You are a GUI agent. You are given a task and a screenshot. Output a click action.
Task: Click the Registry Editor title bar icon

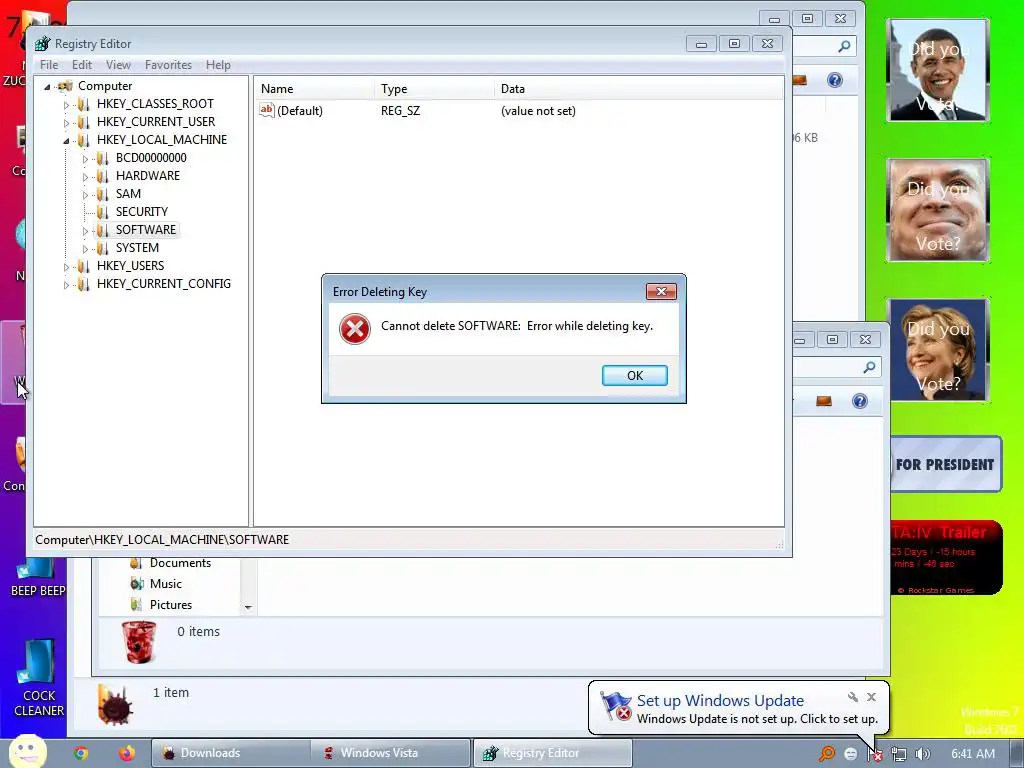tap(42, 44)
